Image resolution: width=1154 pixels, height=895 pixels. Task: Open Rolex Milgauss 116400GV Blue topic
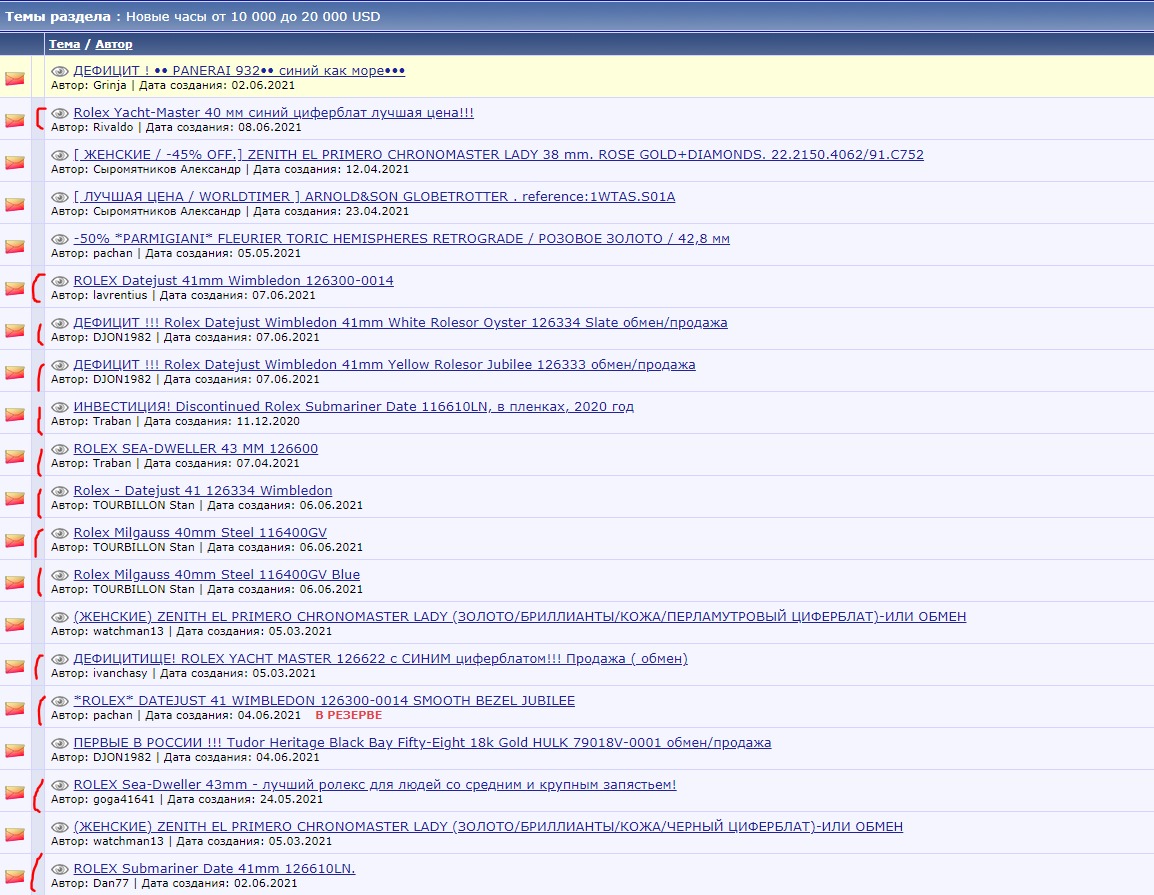[217, 574]
